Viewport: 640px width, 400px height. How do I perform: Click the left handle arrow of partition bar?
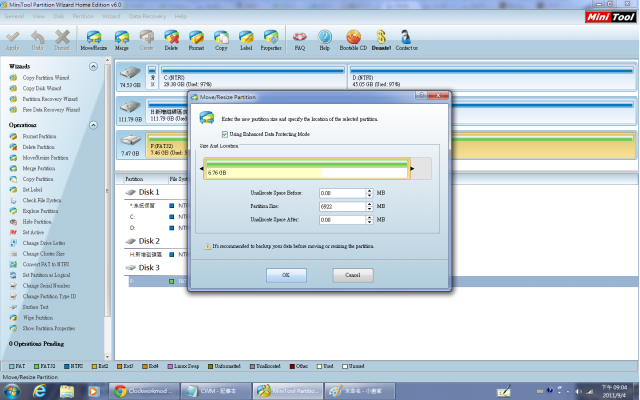click(x=201, y=169)
